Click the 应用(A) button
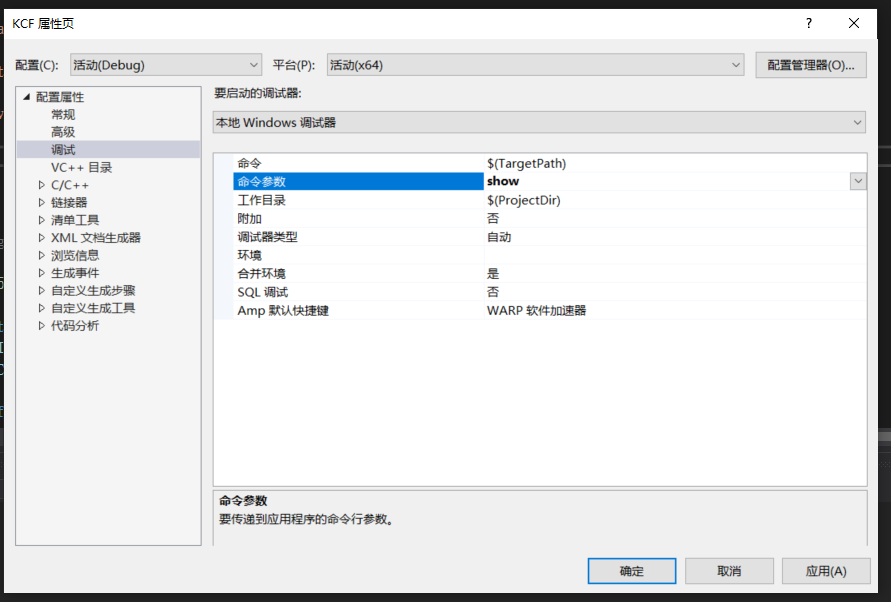 tap(826, 571)
